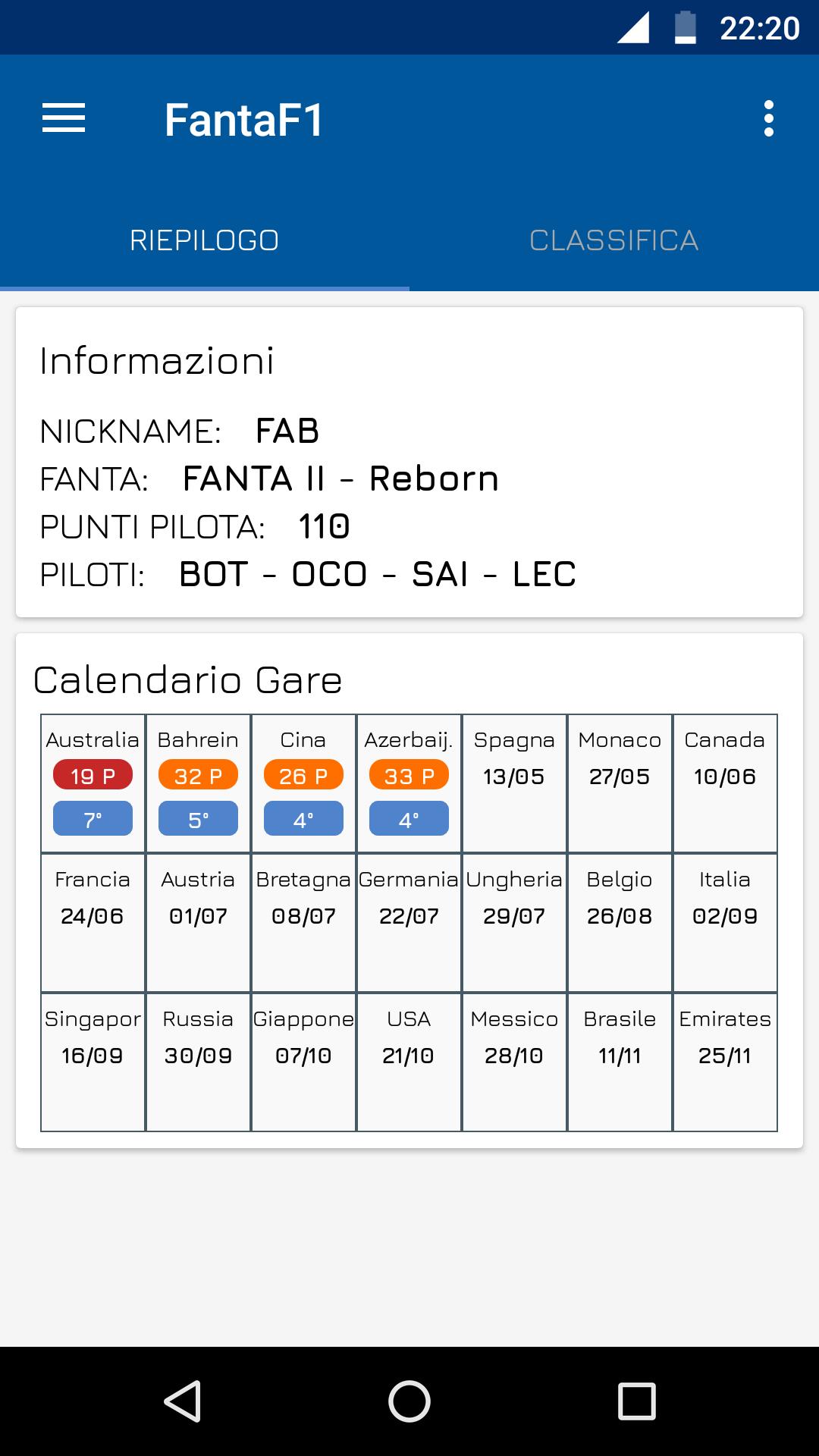Tap the Android back navigation arrow

pyautogui.click(x=184, y=1401)
